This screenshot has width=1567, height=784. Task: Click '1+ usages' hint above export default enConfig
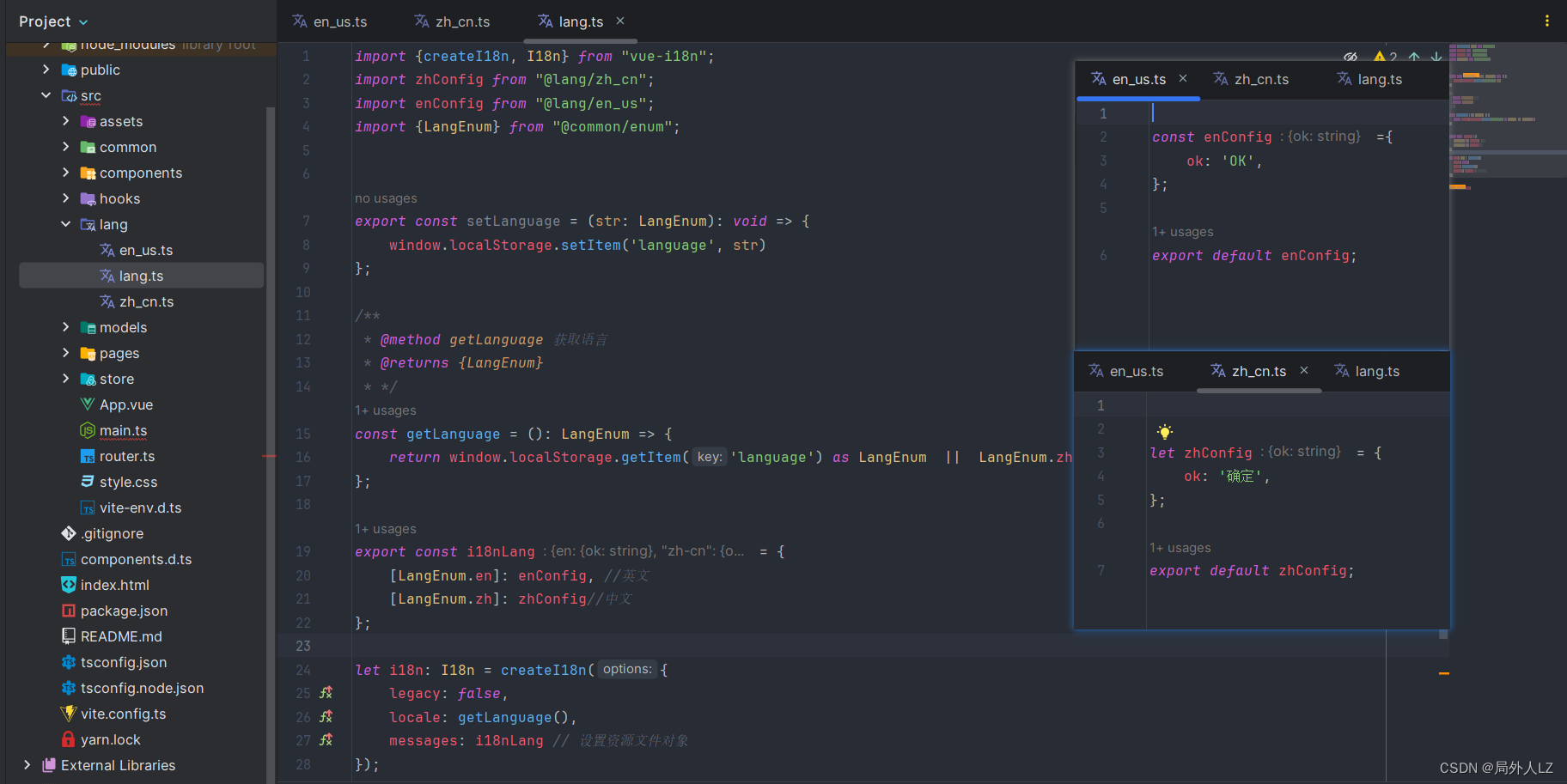tap(1183, 232)
